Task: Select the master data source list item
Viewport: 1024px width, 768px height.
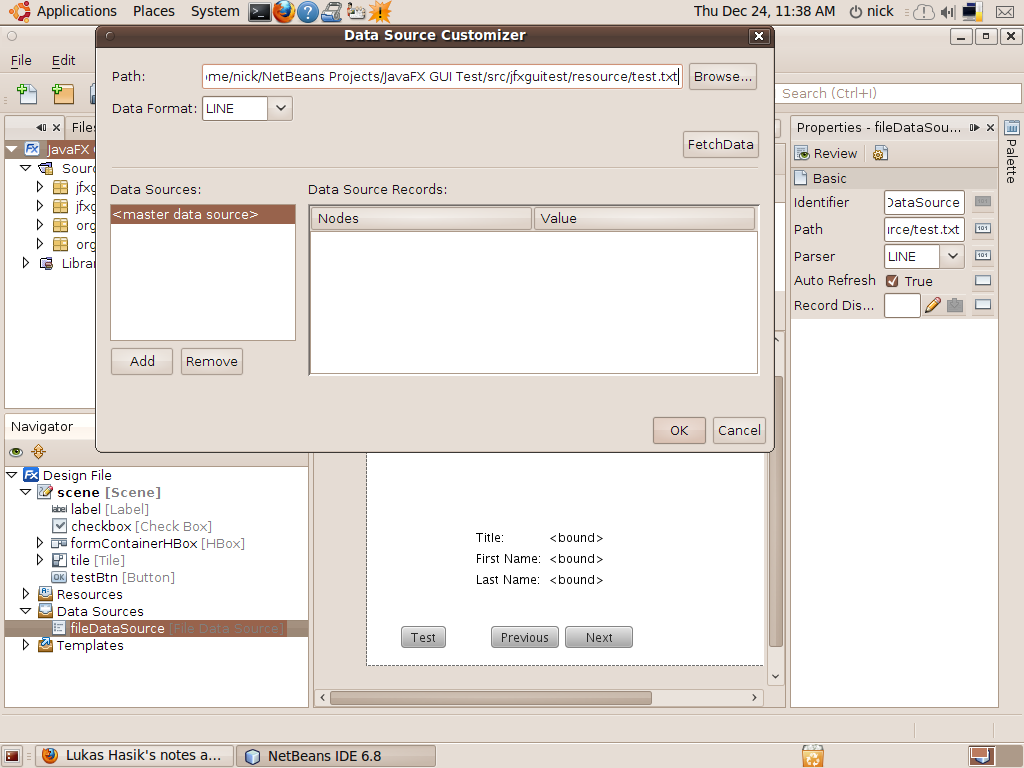Action: pos(203,214)
